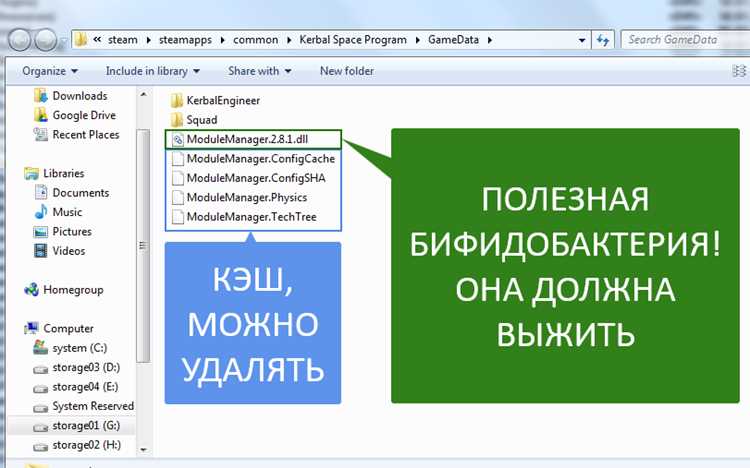Open the System Reserved drive
750x468 pixels.
pyautogui.click(x=93, y=406)
